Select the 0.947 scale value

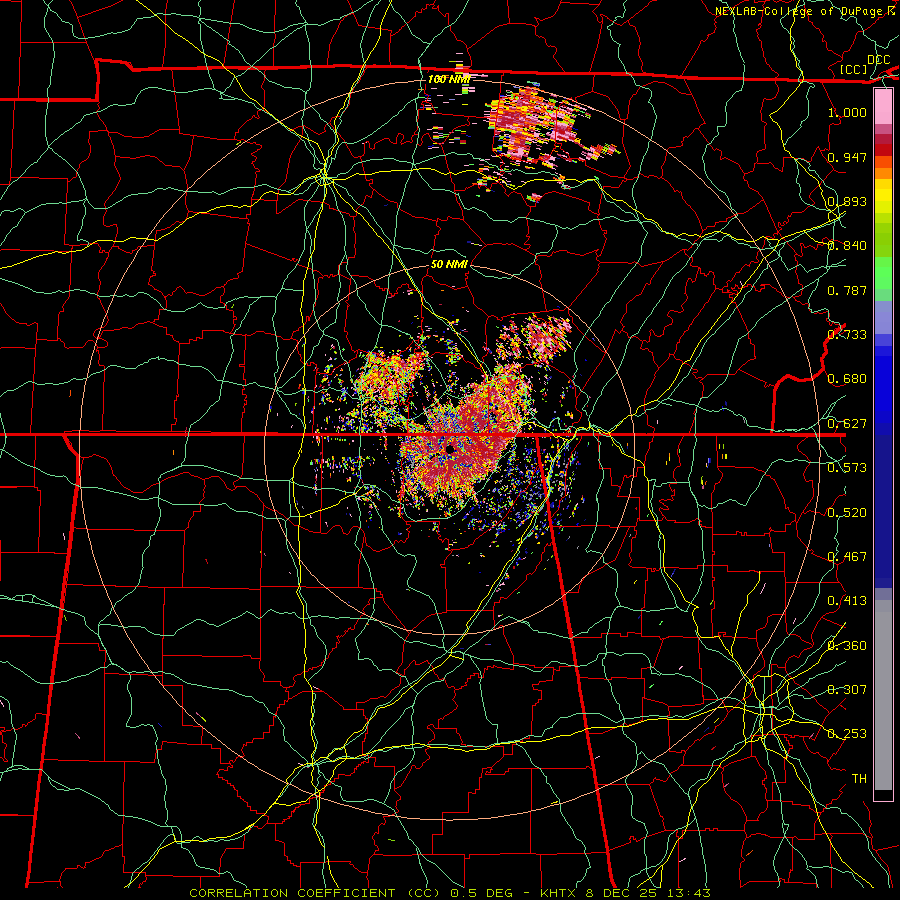pos(847,157)
